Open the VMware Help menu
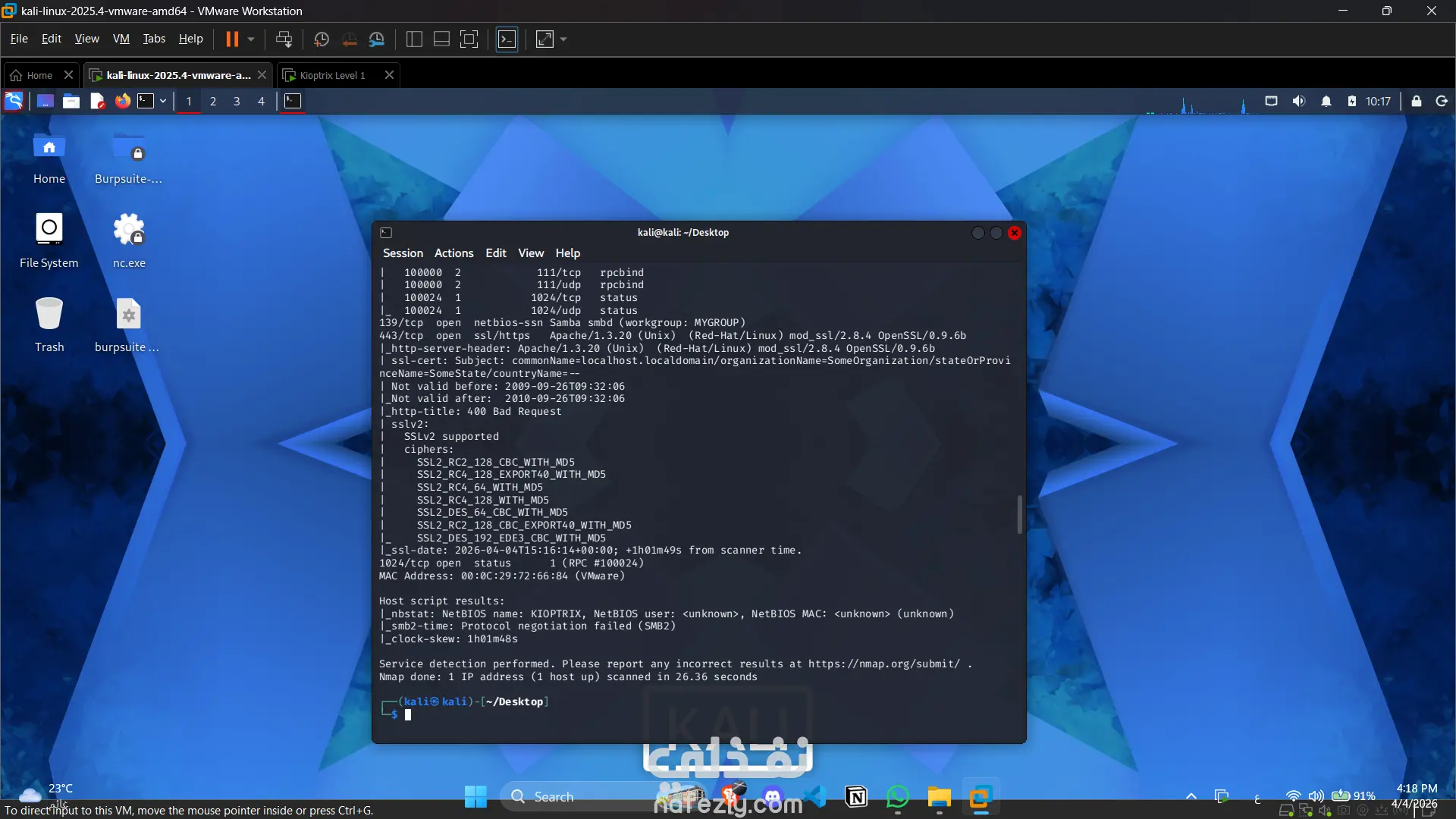 (x=191, y=39)
